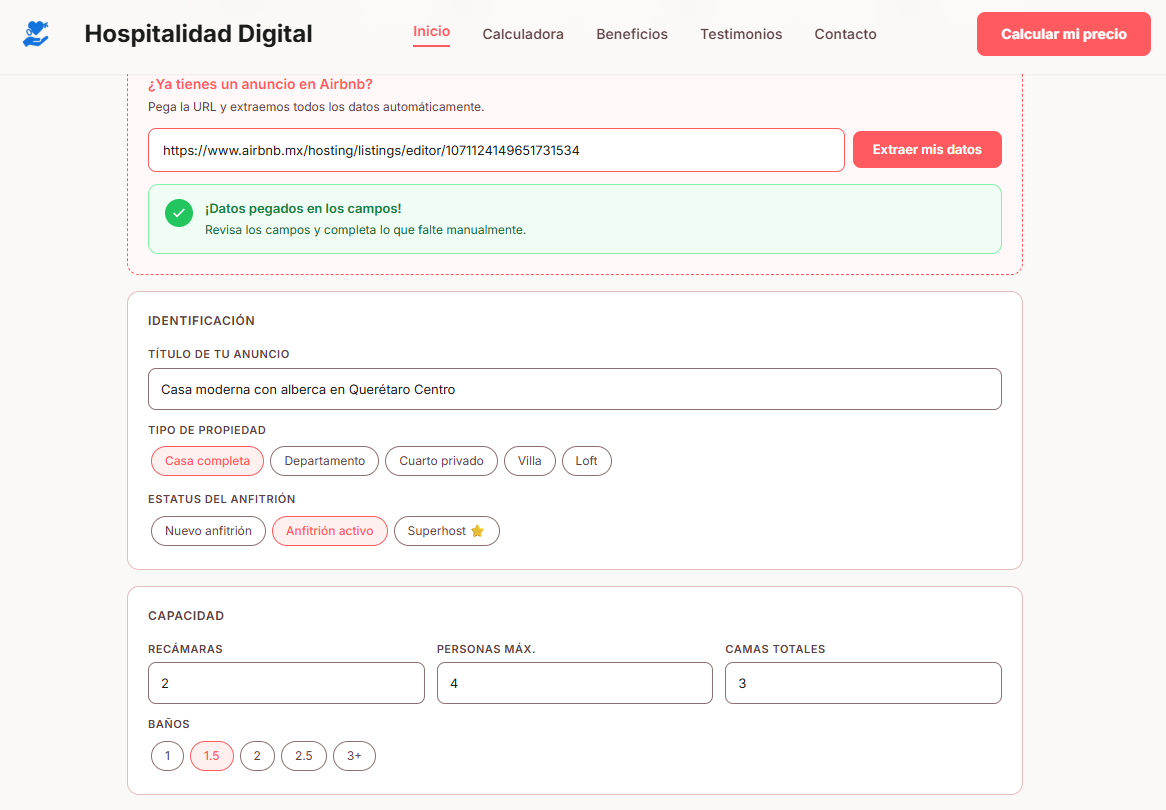Go to the Calculadora section

point(523,34)
